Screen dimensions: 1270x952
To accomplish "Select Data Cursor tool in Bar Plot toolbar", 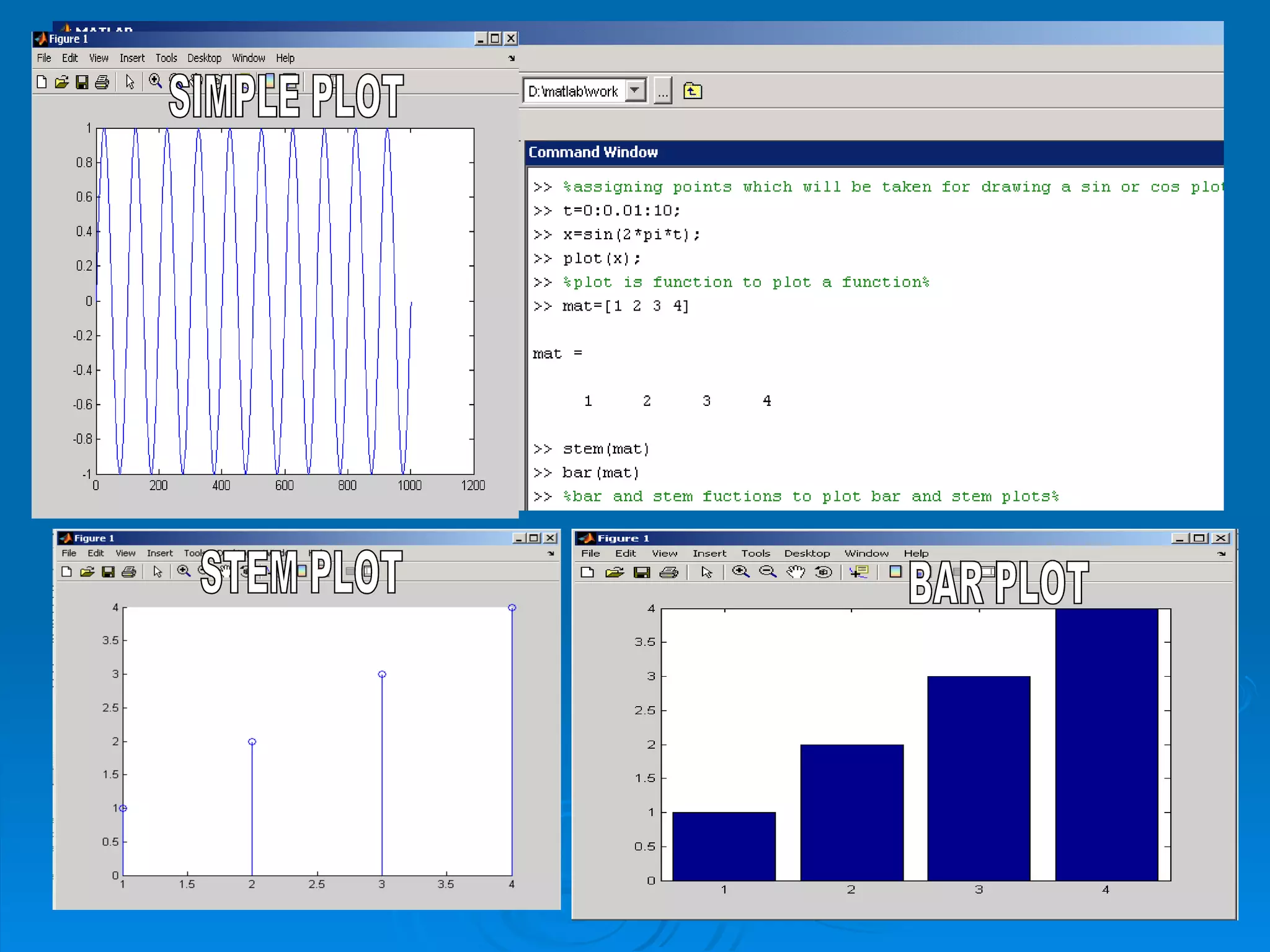I will click(x=859, y=571).
